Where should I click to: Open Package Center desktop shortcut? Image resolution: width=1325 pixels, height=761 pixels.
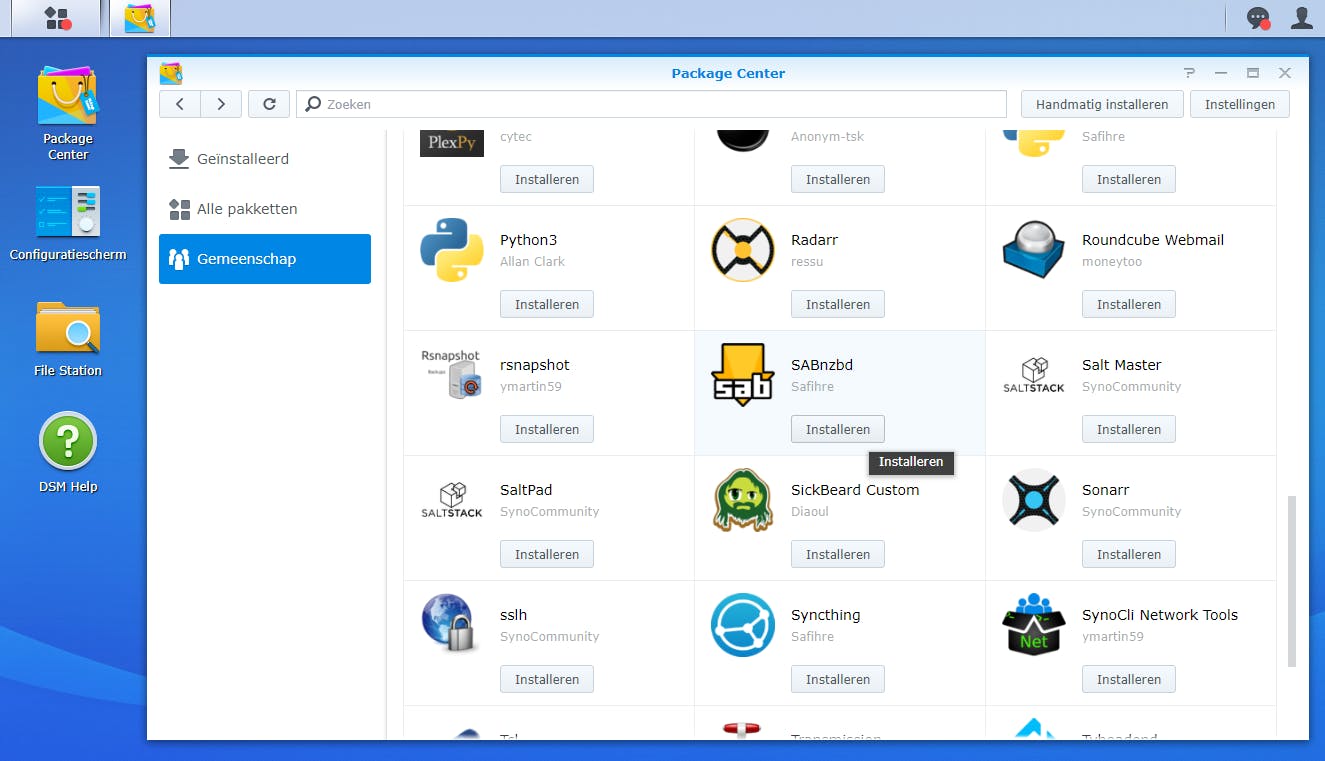[x=68, y=113]
